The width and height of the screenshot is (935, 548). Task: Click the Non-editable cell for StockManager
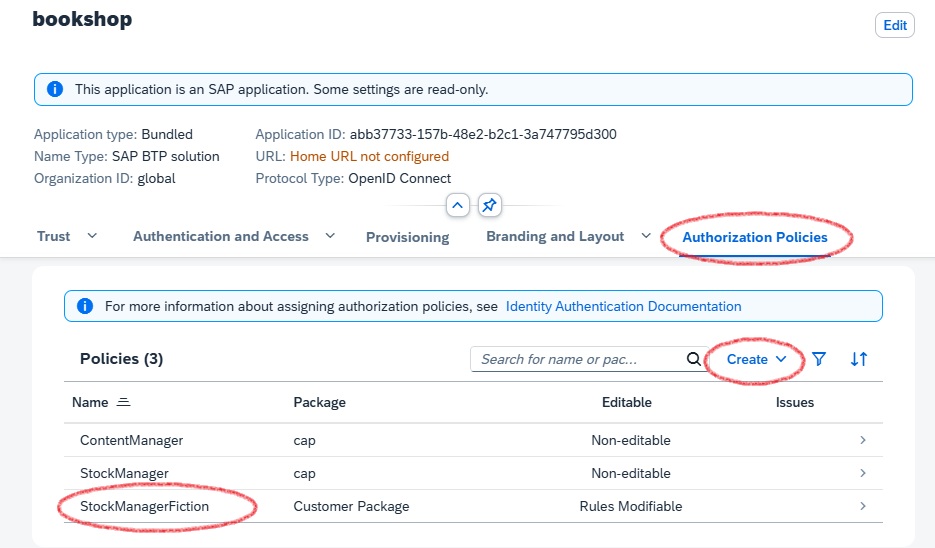click(x=631, y=473)
